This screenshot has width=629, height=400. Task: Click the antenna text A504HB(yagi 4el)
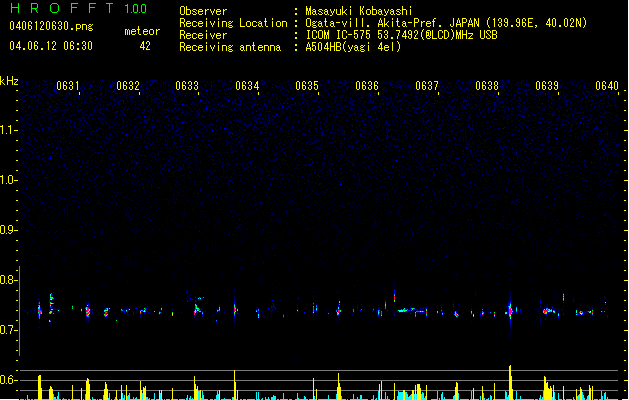pyautogui.click(x=353, y=47)
